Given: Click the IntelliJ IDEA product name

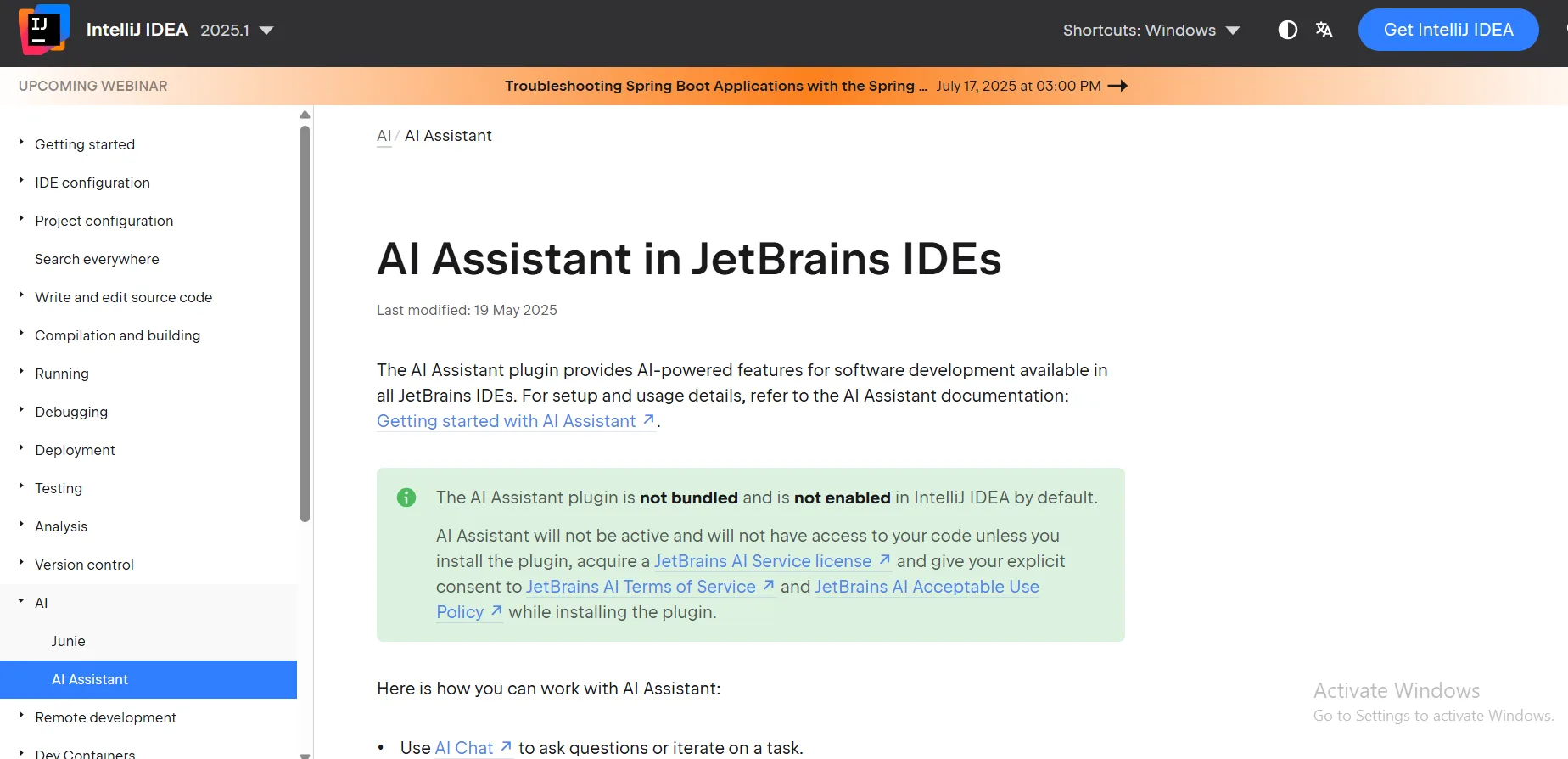Looking at the screenshot, I should pyautogui.click(x=137, y=30).
